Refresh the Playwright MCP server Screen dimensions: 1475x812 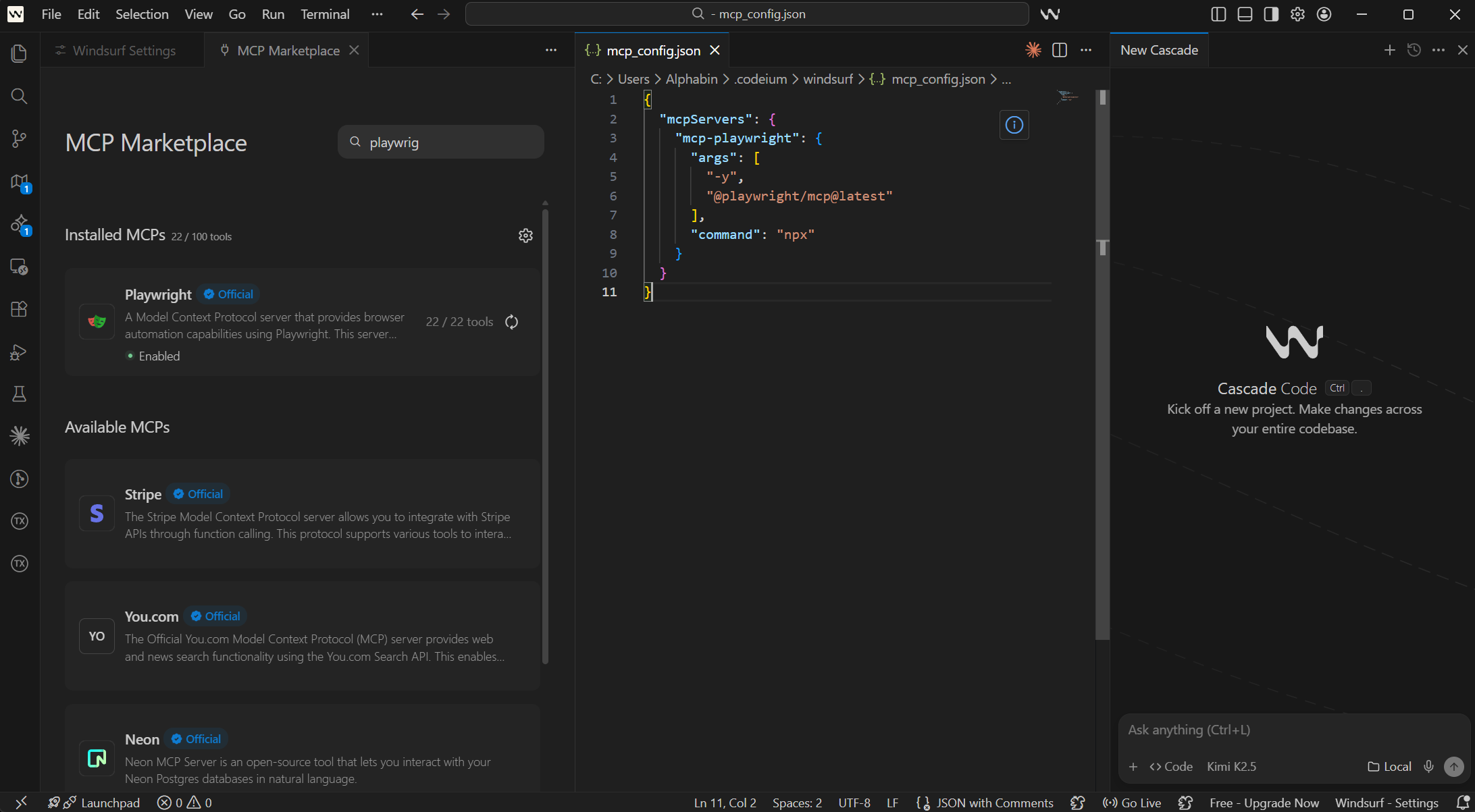tap(512, 322)
